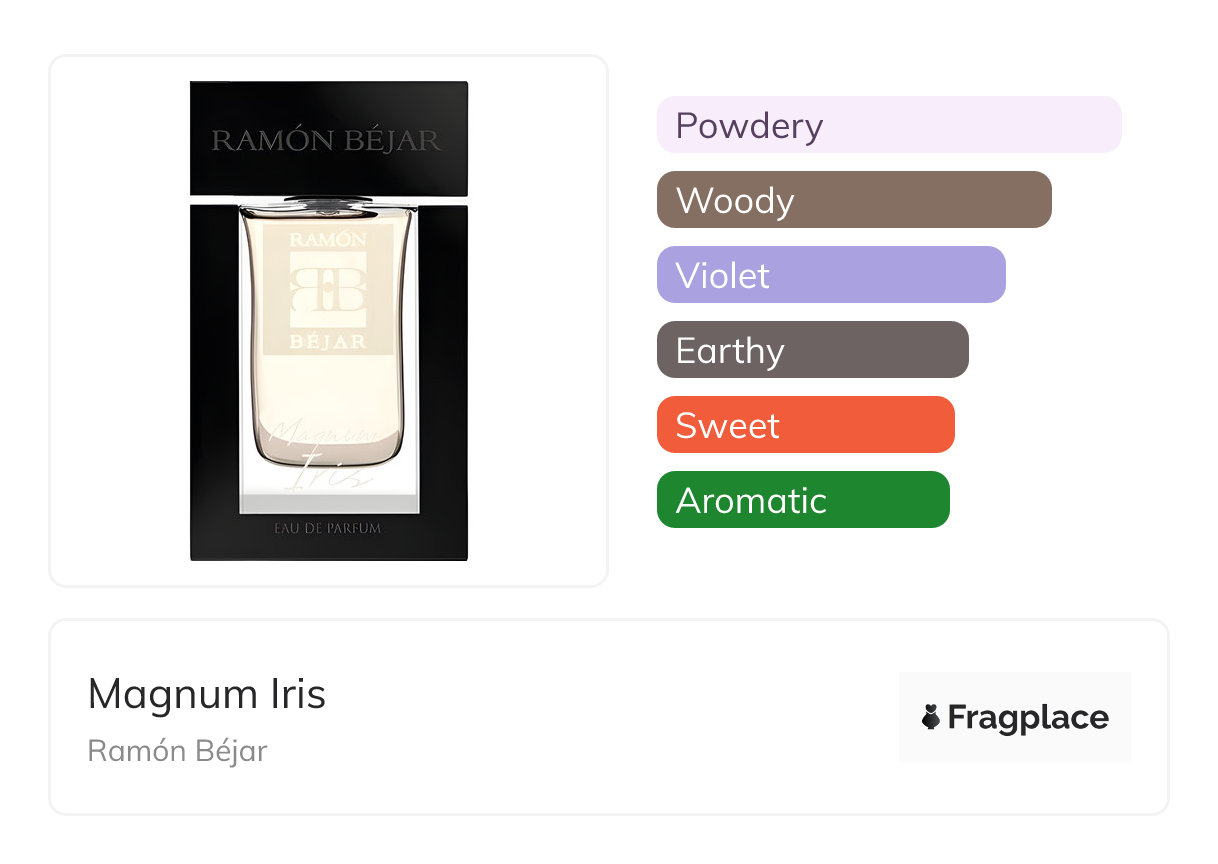Click the Fragplace perfume bottle icon

pyautogui.click(x=931, y=717)
